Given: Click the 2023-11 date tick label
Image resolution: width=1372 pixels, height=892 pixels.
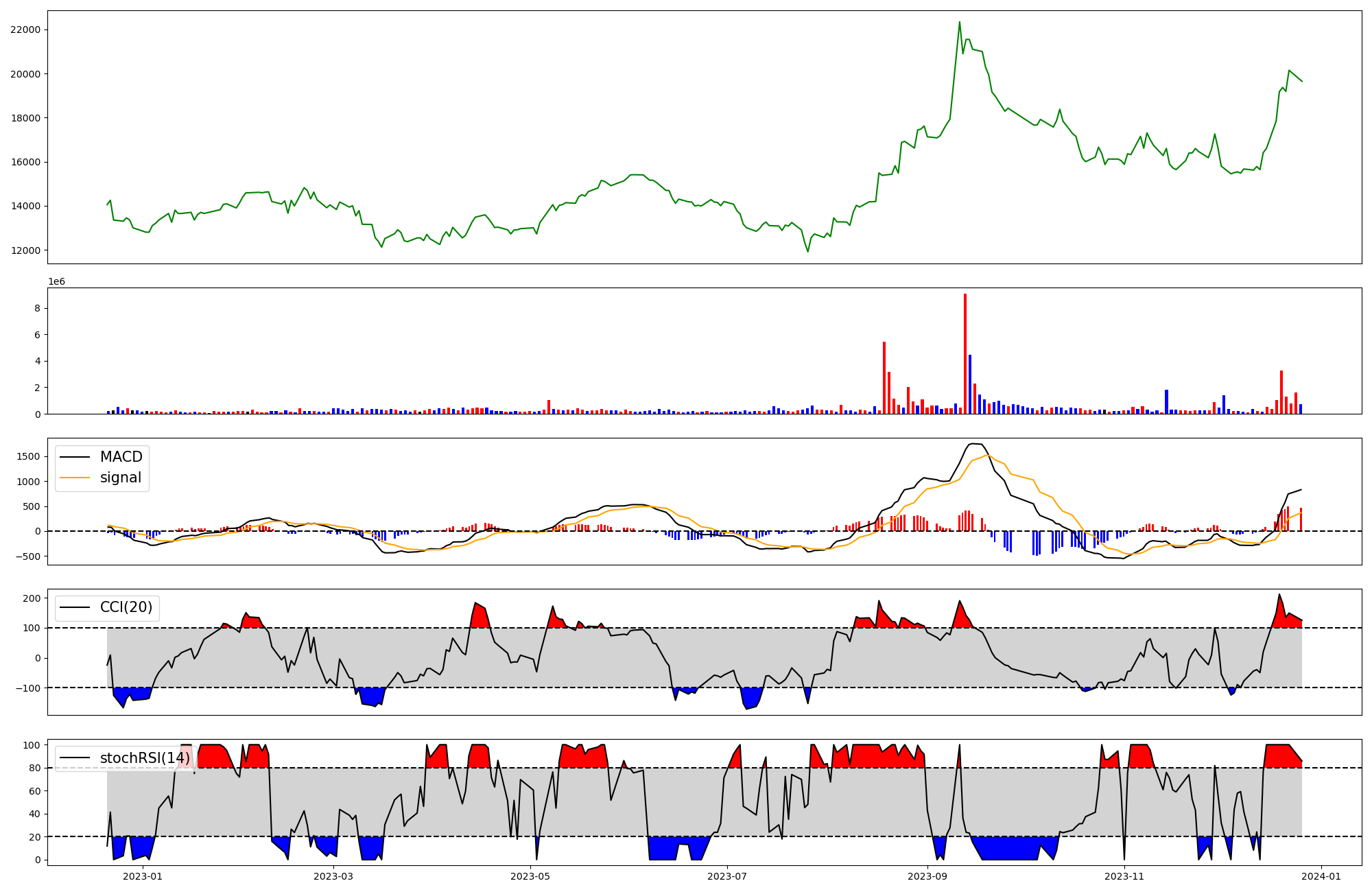Looking at the screenshot, I should [1125, 876].
